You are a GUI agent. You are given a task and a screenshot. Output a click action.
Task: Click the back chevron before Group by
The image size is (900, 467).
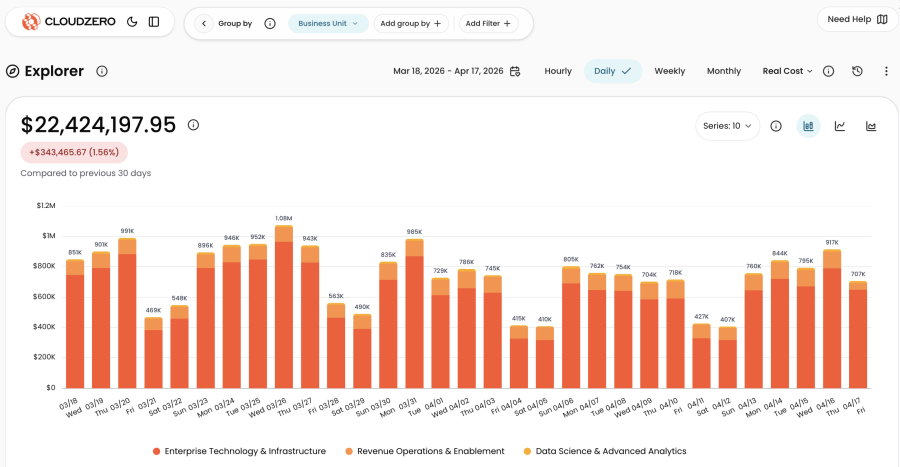204,24
